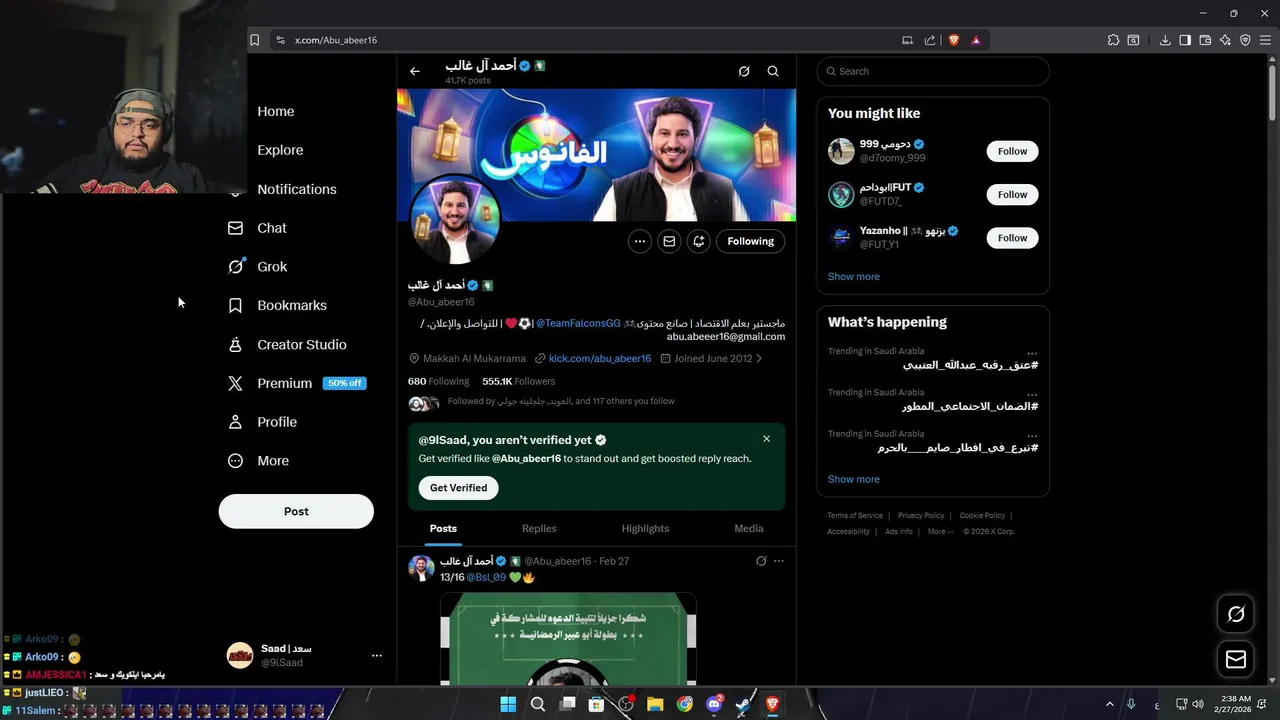
Task: Click the Following button on the profile
Action: [751, 241]
